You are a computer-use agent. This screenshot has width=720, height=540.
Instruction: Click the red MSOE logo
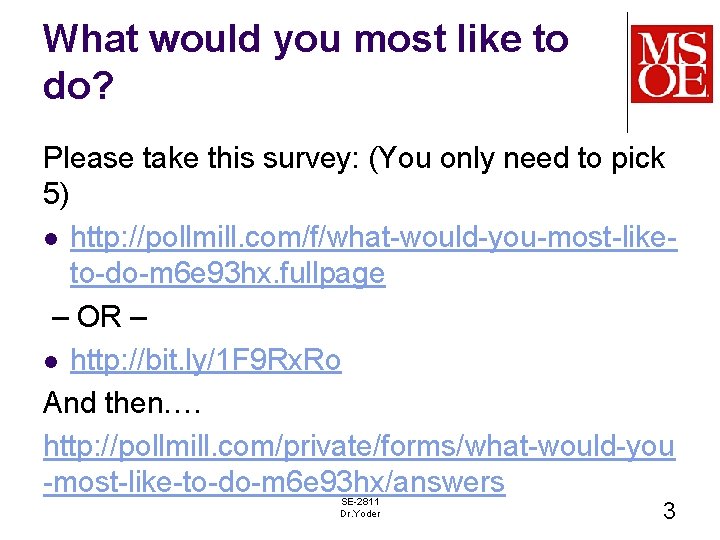tap(672, 64)
